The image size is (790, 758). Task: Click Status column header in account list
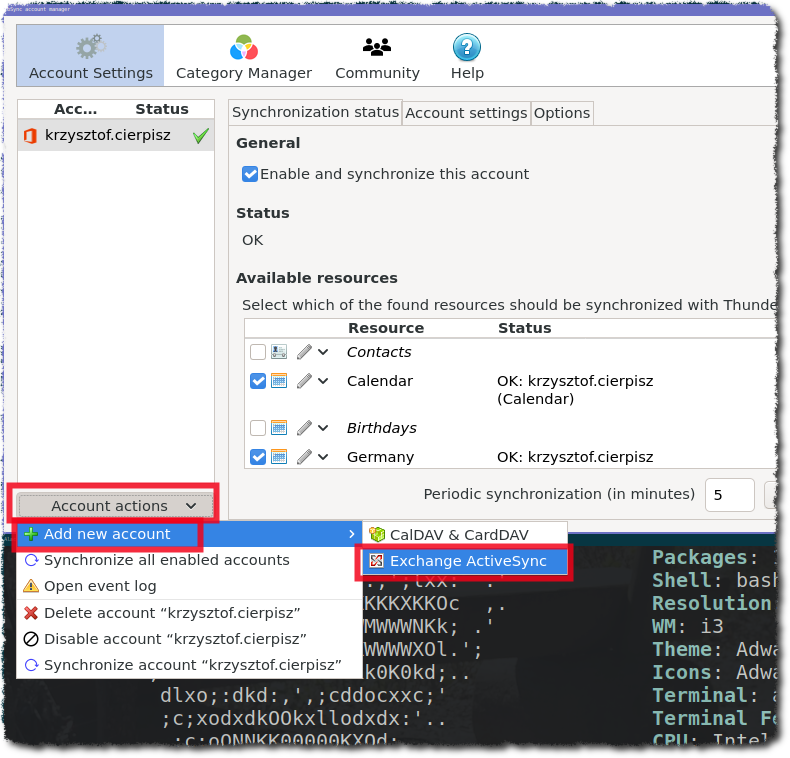click(x=162, y=109)
